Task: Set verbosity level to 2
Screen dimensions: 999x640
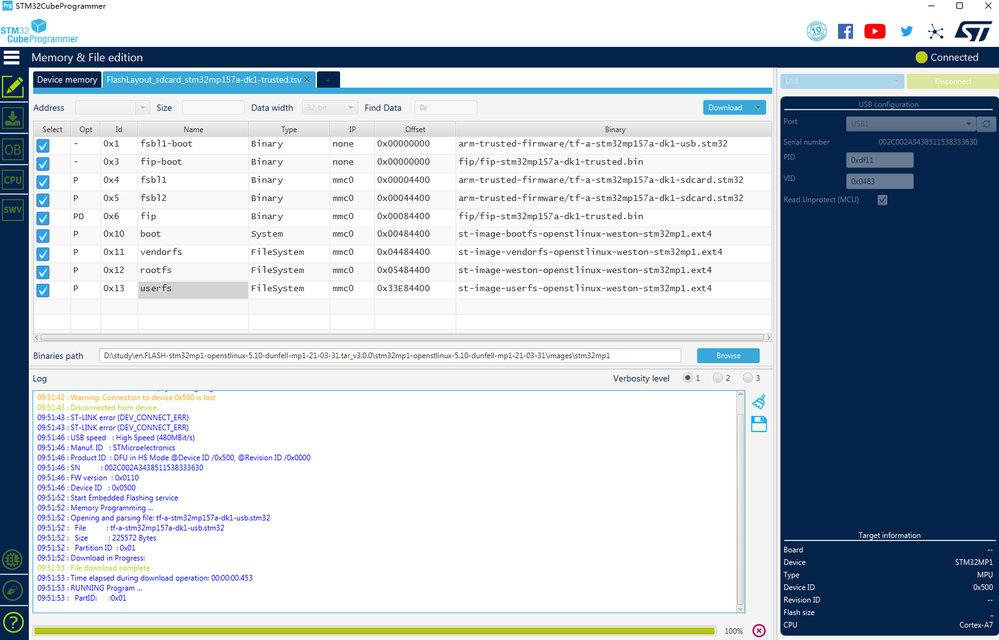Action: (x=717, y=378)
